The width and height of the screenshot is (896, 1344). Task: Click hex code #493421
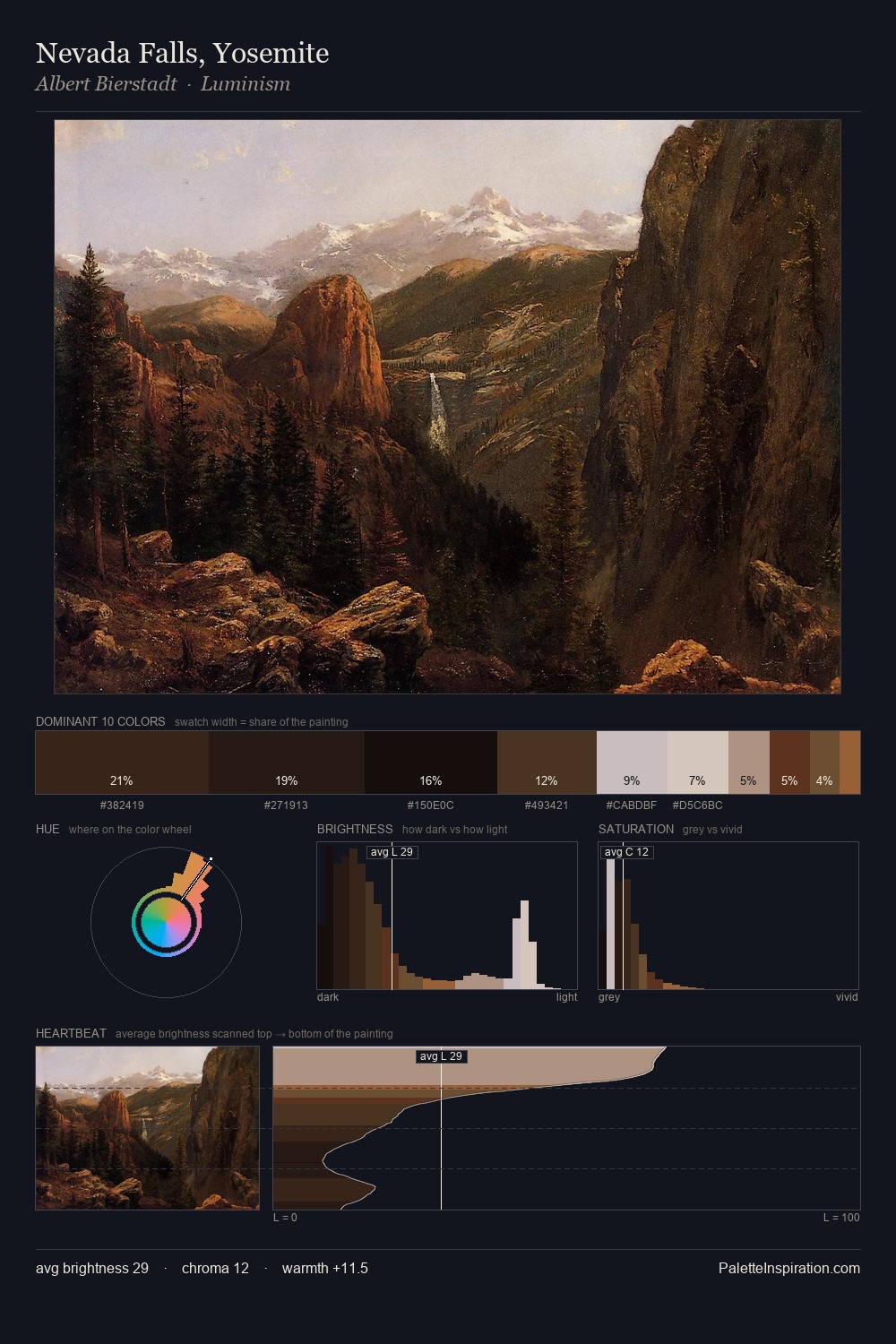pyautogui.click(x=547, y=806)
